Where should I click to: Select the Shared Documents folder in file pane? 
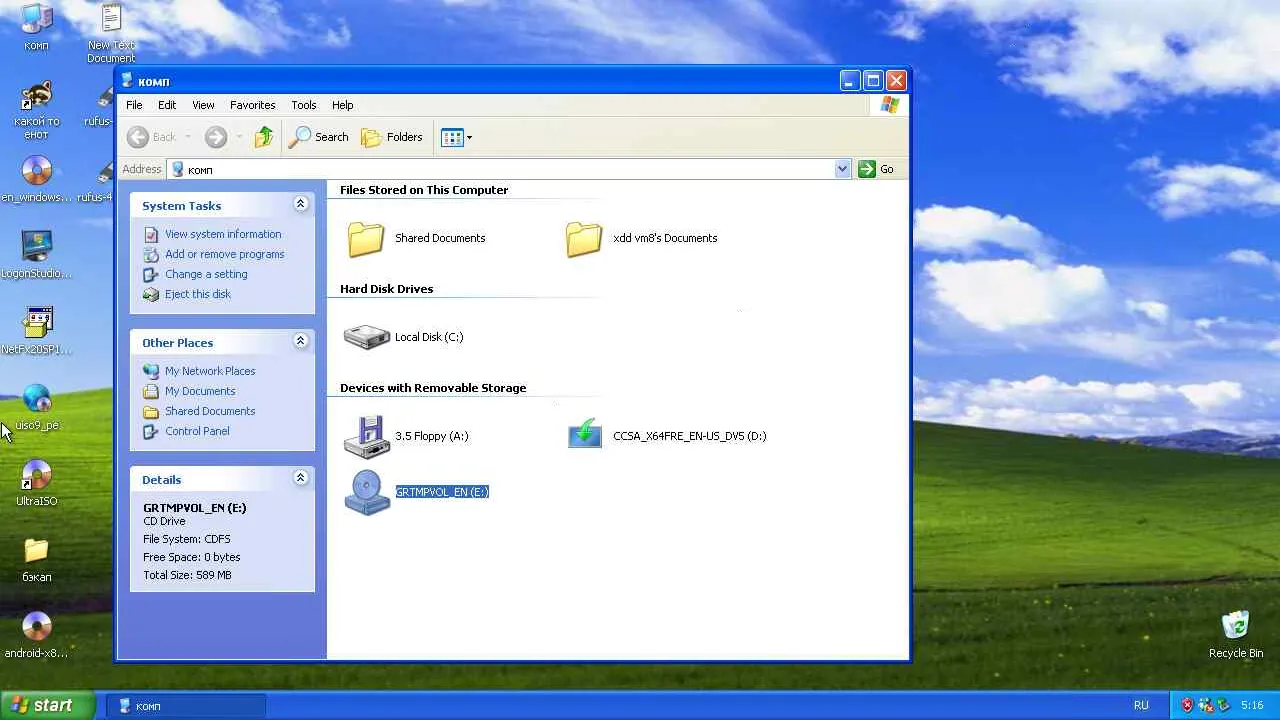tap(415, 238)
